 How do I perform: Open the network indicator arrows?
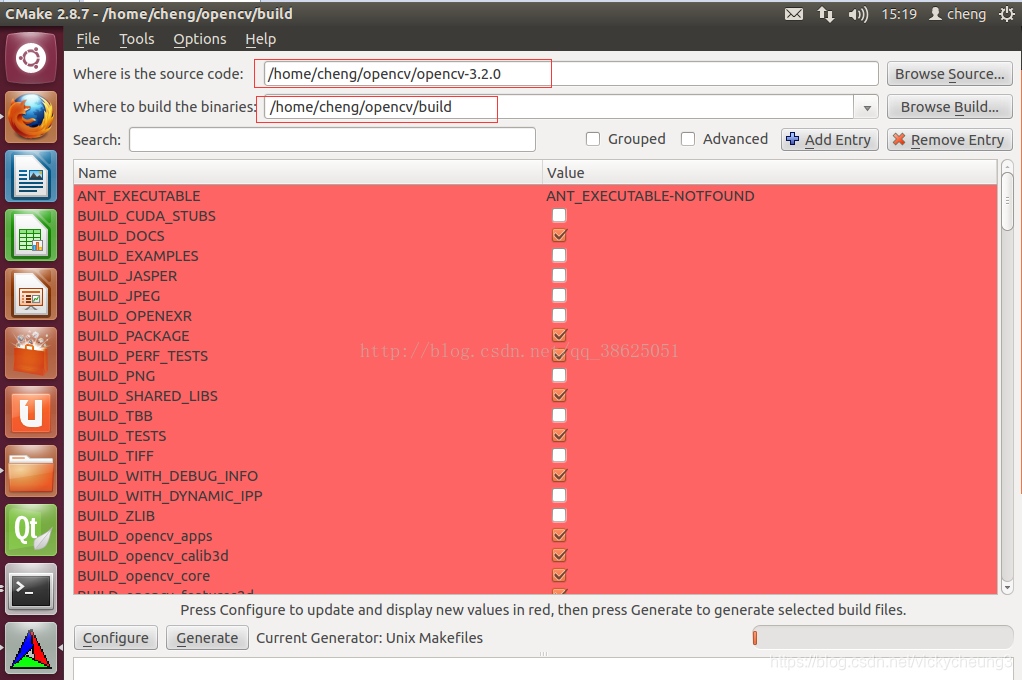[x=826, y=14]
